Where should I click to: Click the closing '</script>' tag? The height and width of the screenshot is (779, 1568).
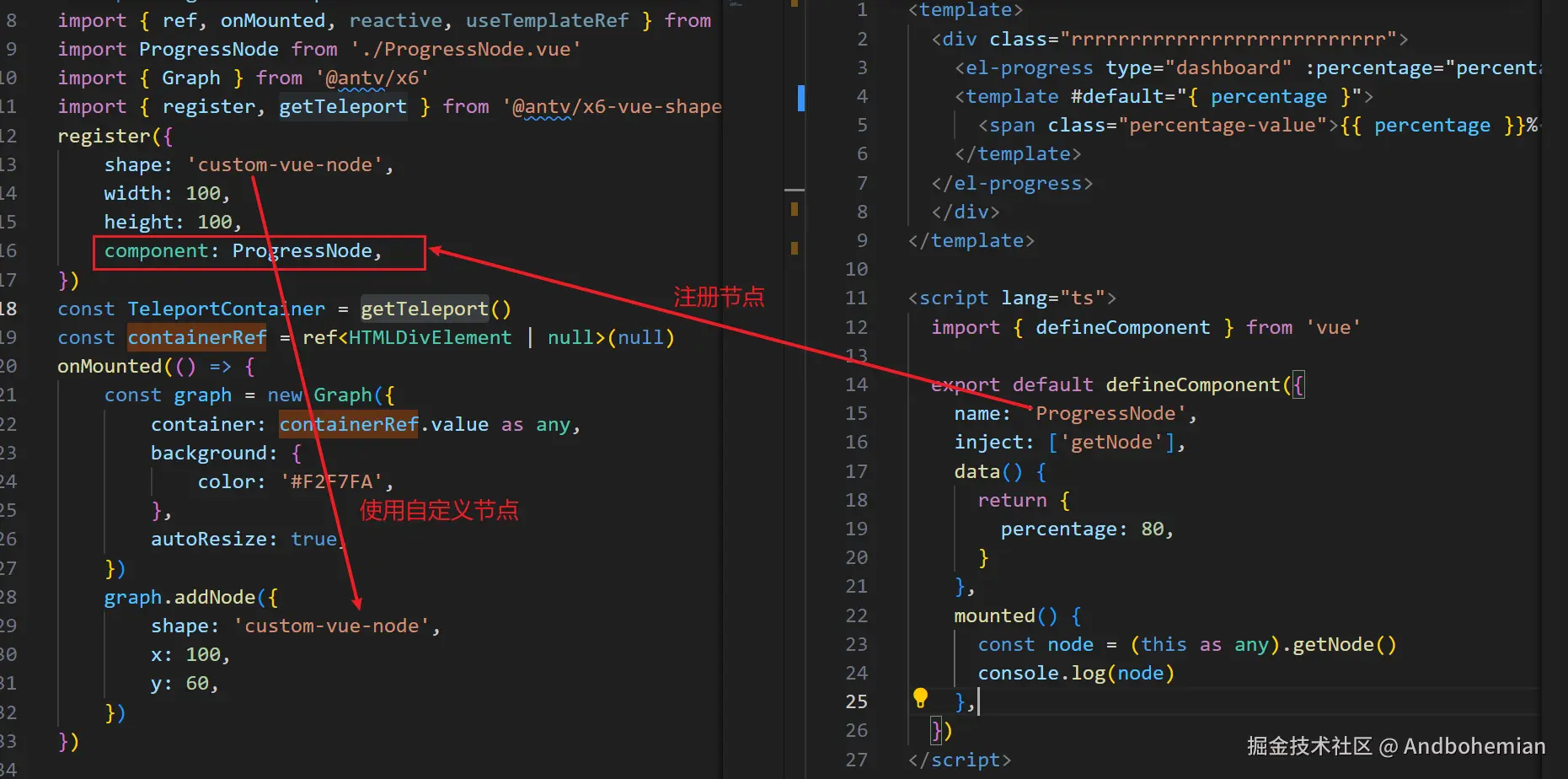tap(960, 760)
